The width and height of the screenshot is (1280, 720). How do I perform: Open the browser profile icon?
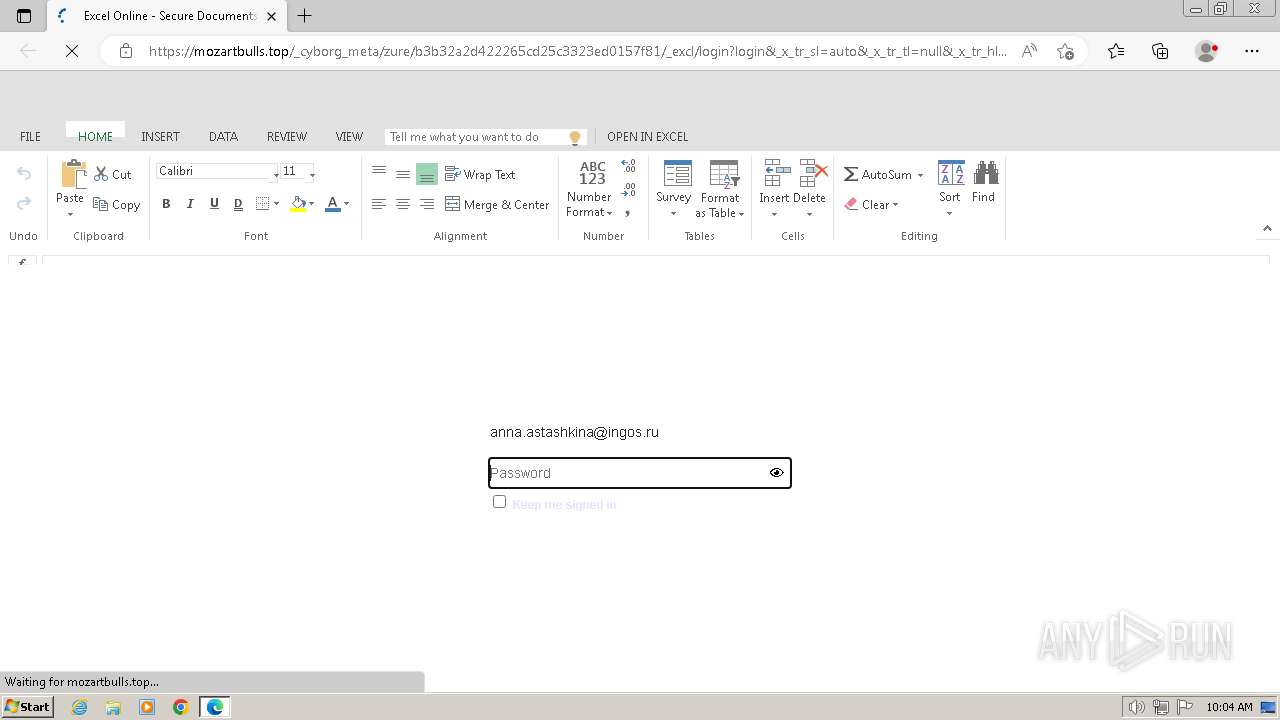point(1207,51)
